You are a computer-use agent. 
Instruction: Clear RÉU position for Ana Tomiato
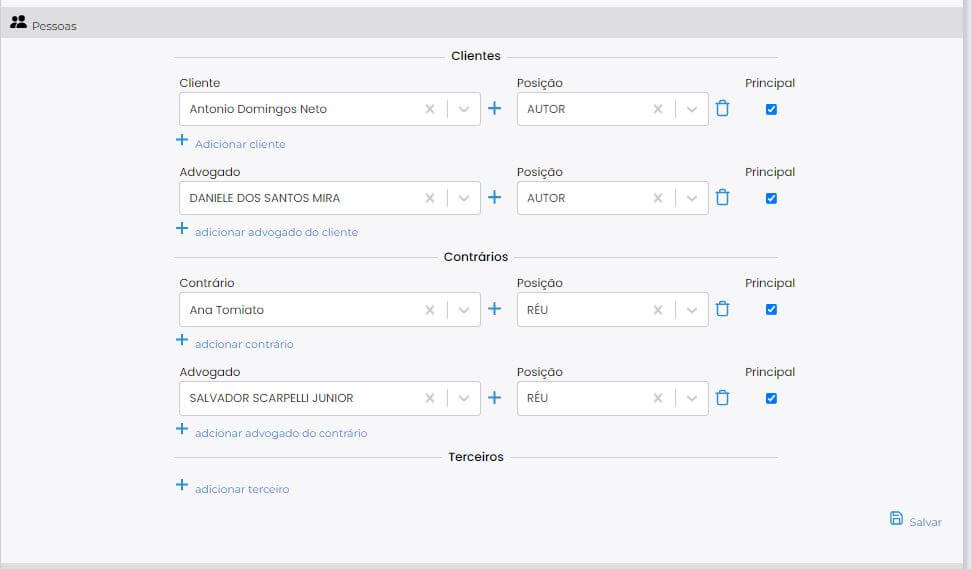click(x=658, y=310)
